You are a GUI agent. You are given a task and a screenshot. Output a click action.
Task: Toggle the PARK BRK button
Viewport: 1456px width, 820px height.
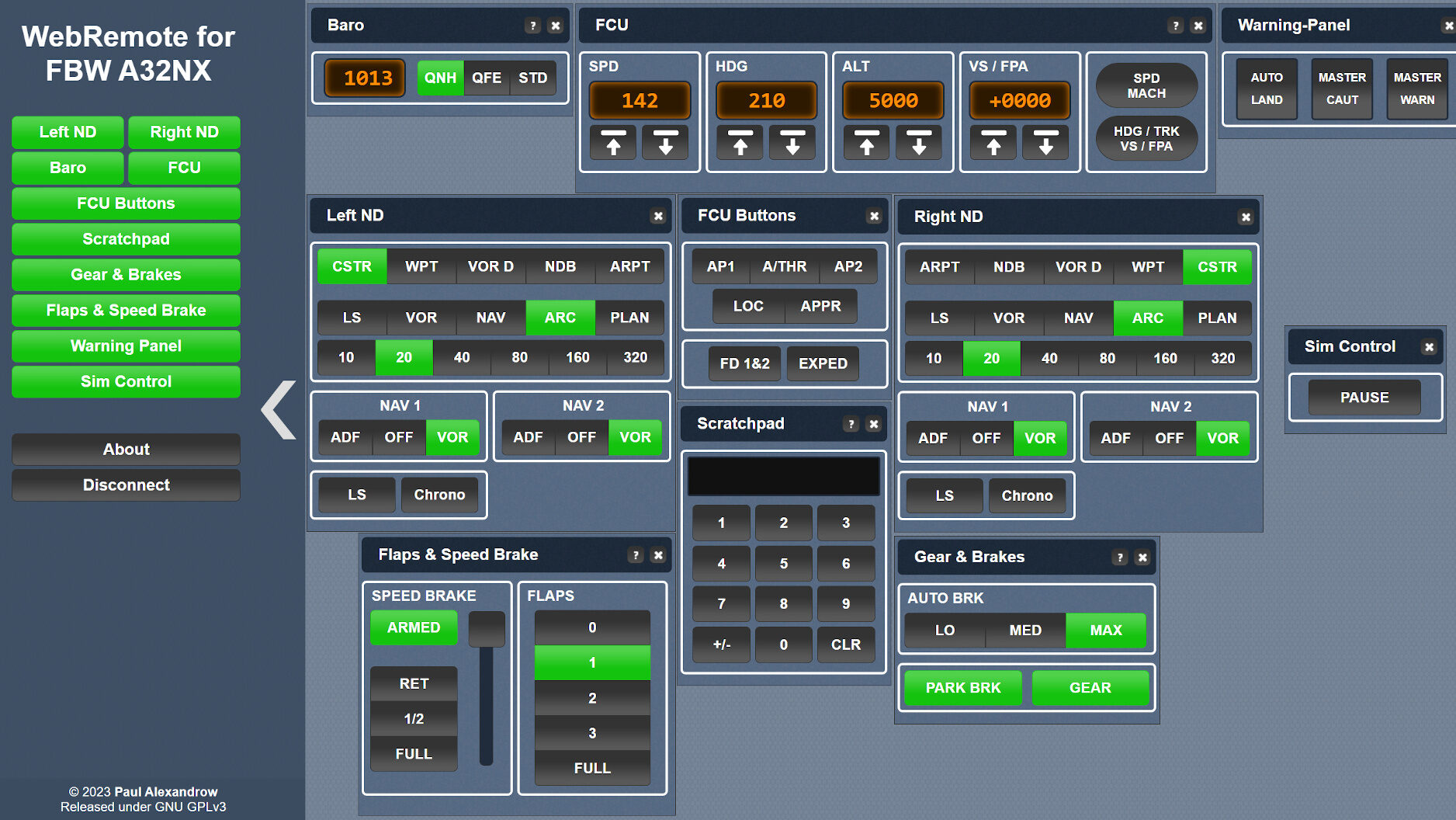[962, 688]
